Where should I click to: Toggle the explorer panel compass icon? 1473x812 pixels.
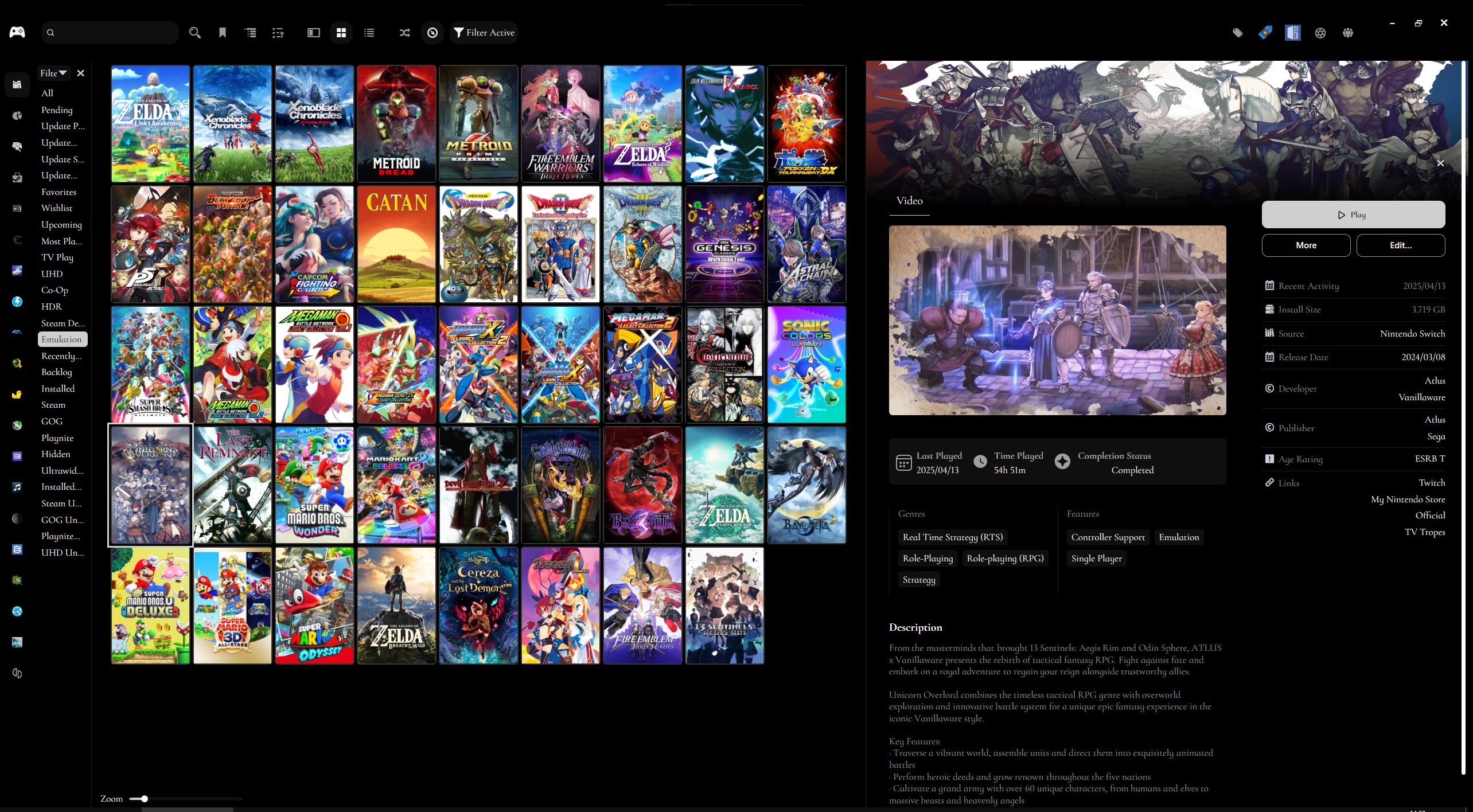pyautogui.click(x=432, y=33)
